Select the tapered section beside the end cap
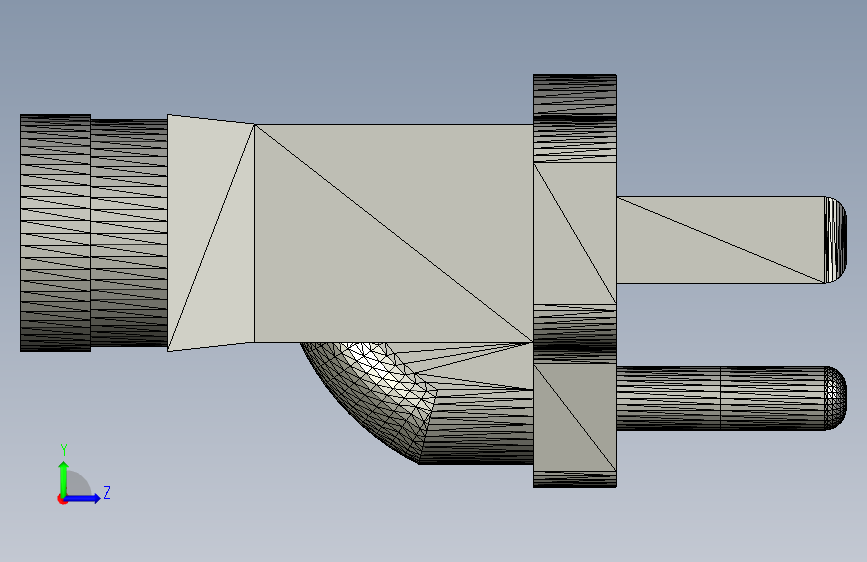Viewport: 867px width, 562px height. 211,233
